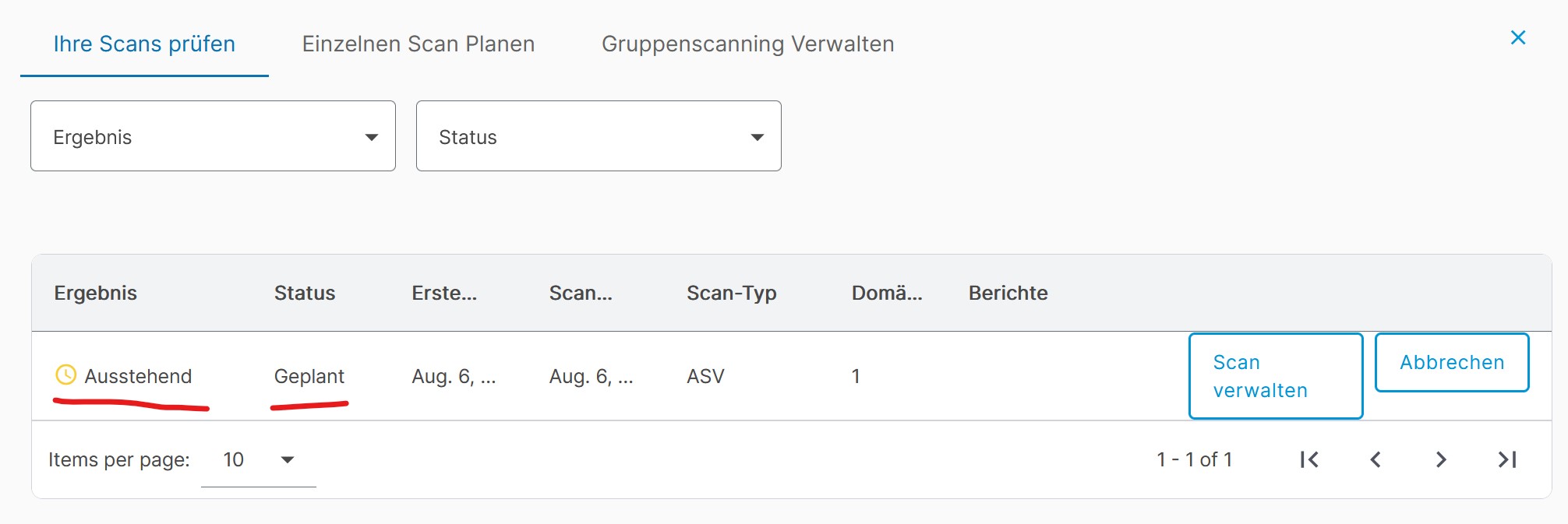Open the Status filter dropdown

coord(599,135)
